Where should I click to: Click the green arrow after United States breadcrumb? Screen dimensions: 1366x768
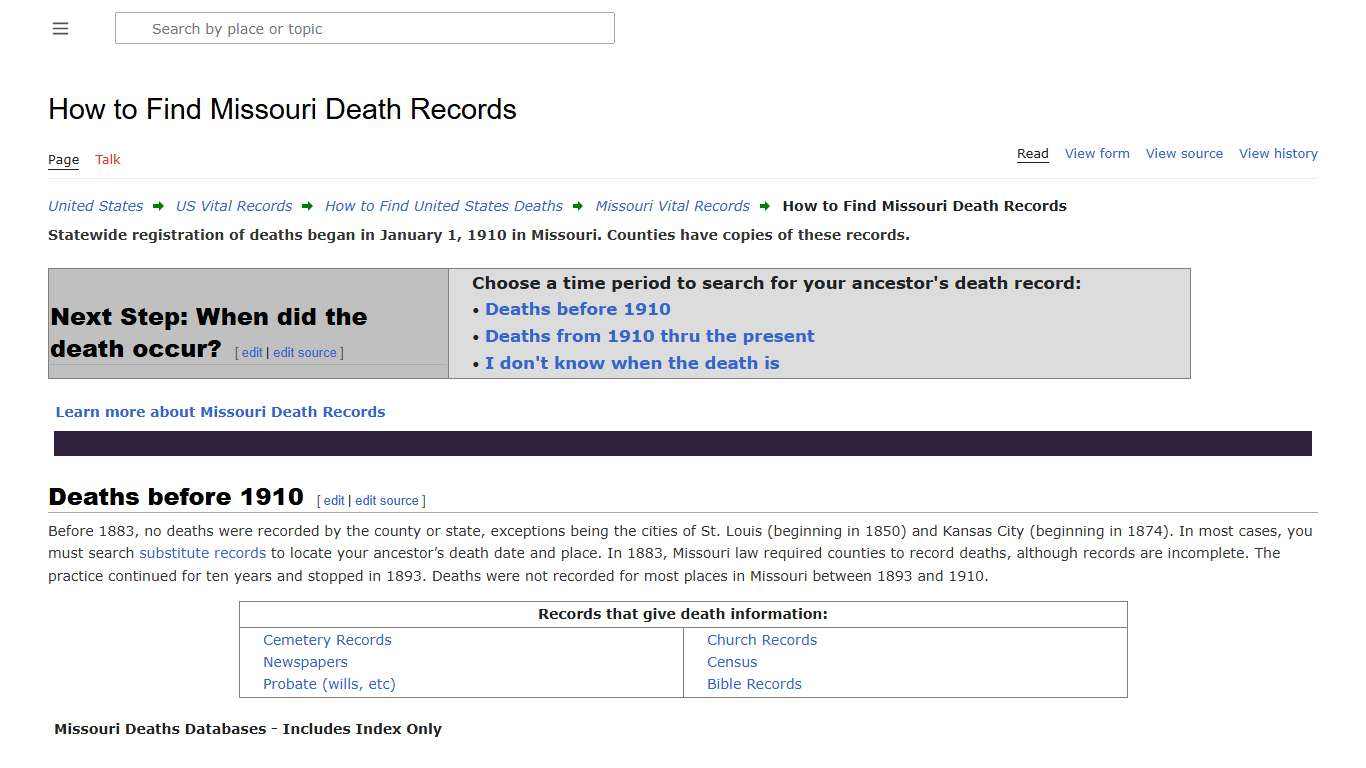(157, 206)
